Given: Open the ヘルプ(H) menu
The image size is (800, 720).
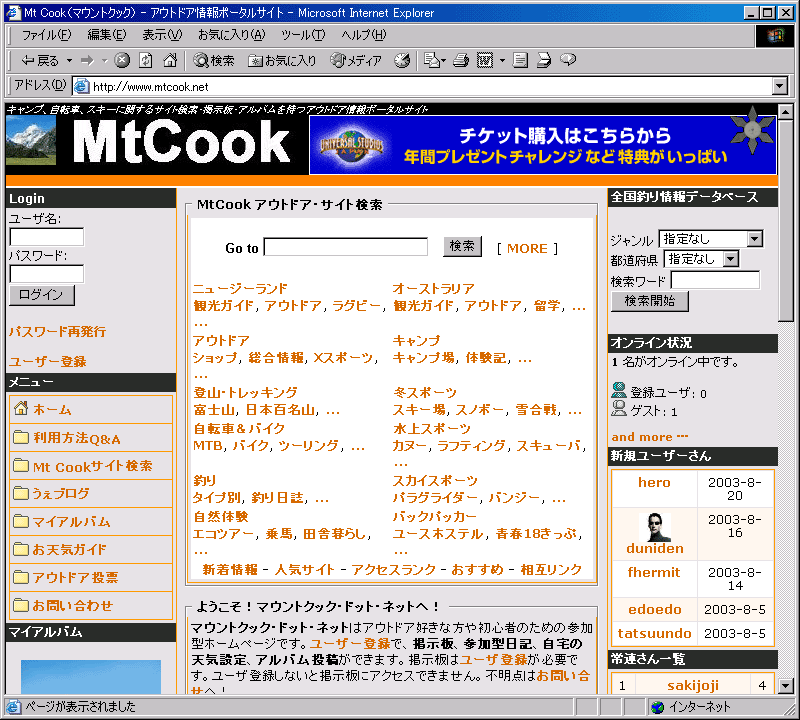Looking at the screenshot, I should pyautogui.click(x=364, y=35).
